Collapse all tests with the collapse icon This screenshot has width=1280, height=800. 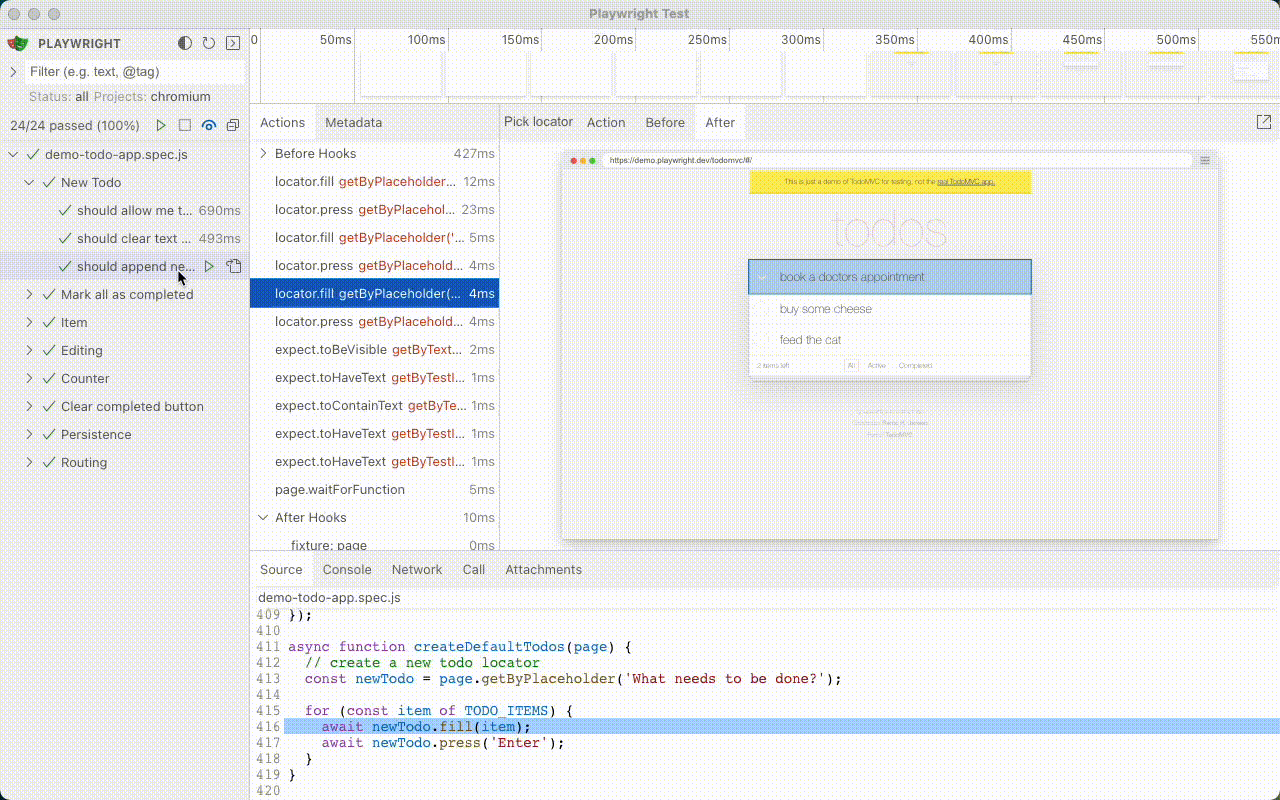coord(233,126)
